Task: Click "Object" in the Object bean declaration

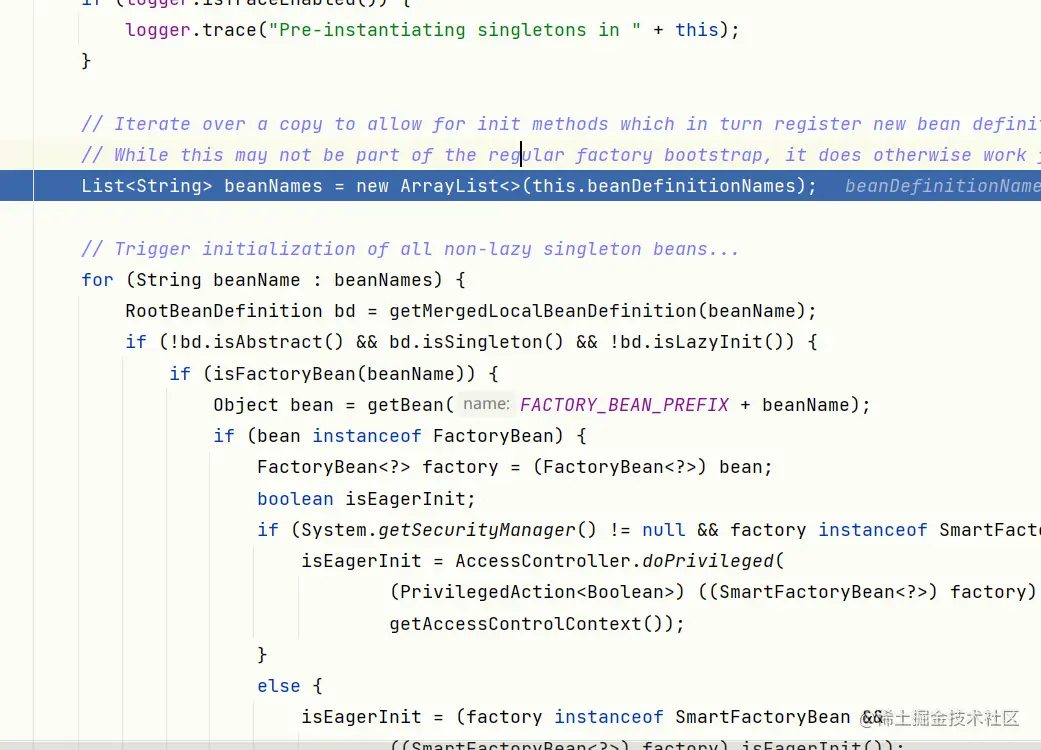Action: click(x=246, y=405)
